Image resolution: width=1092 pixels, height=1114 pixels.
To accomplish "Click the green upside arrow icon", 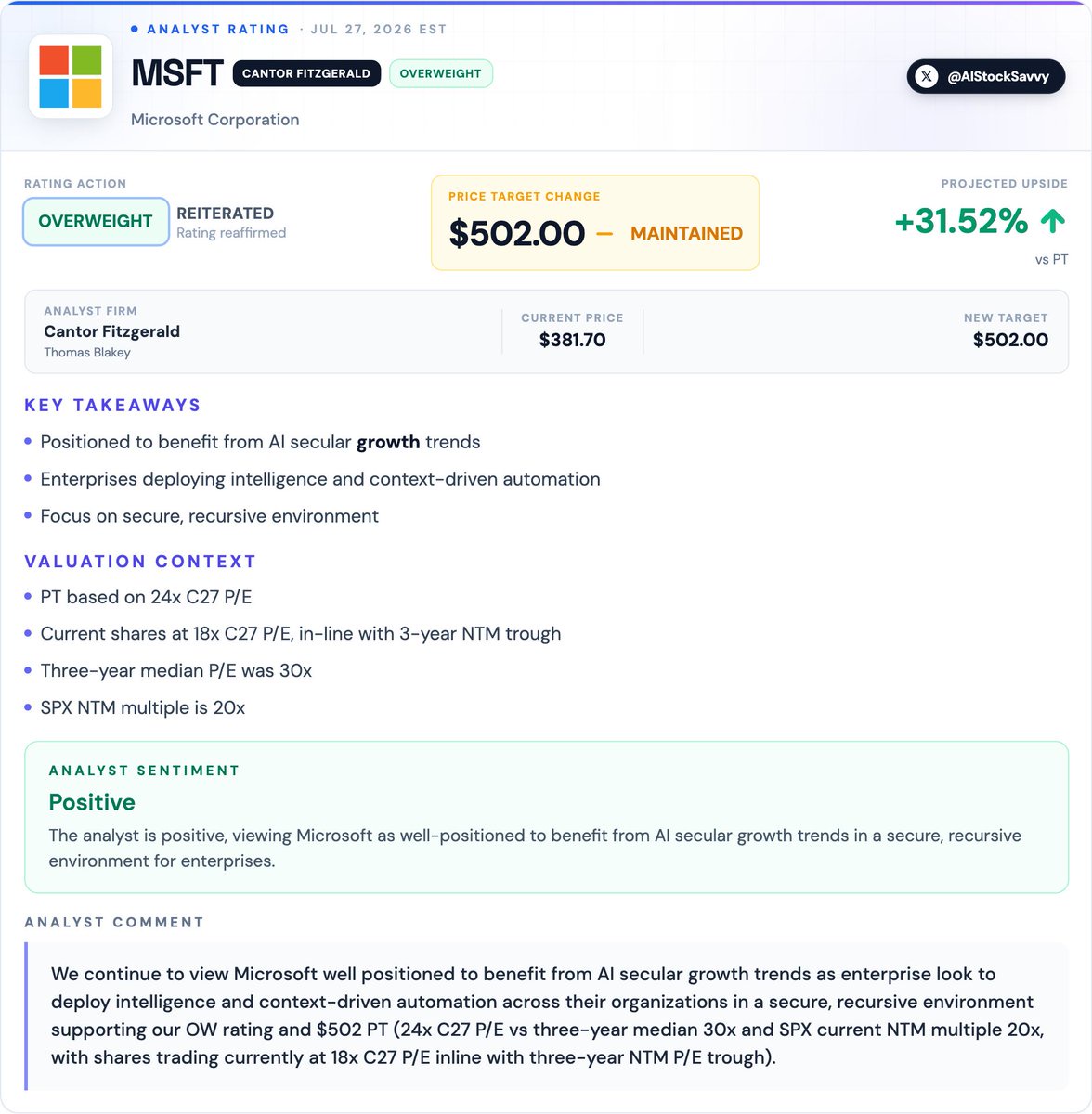I will tap(1052, 221).
